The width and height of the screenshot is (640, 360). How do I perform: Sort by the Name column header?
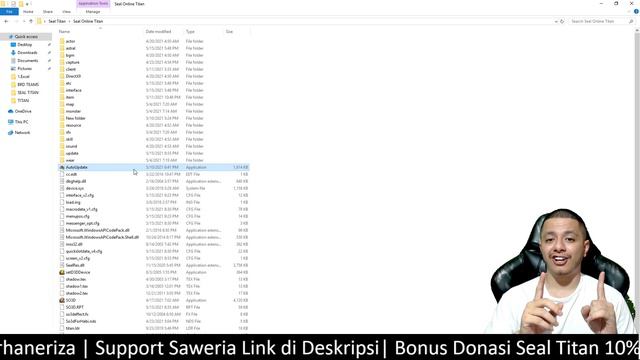click(64, 31)
